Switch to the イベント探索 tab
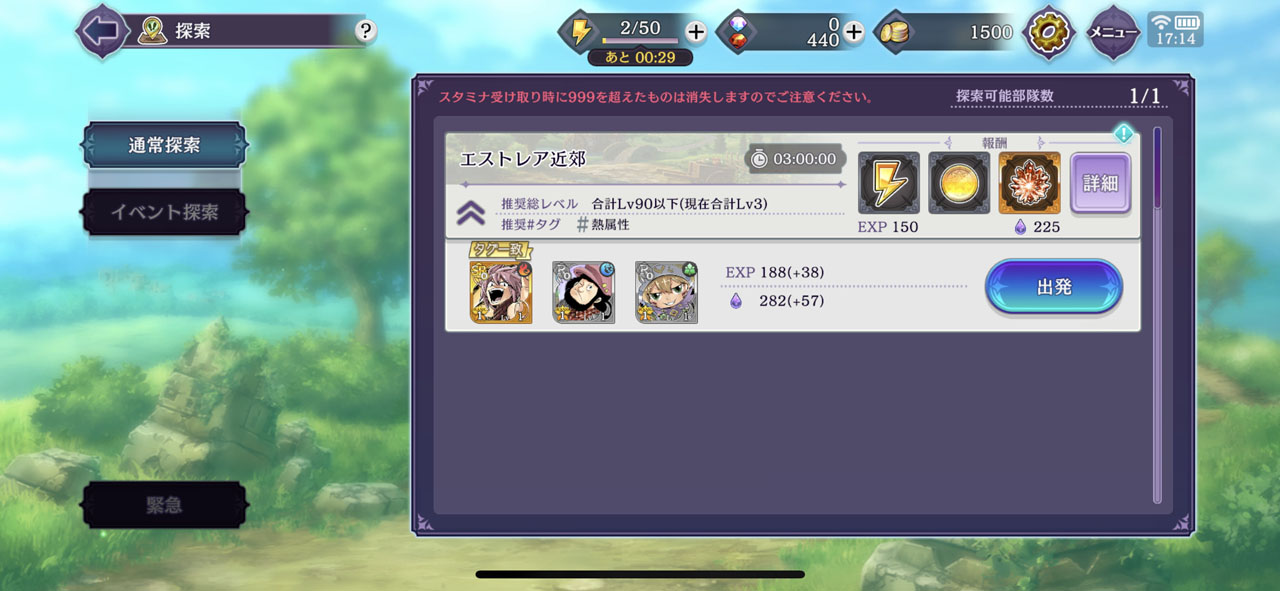 click(x=164, y=212)
